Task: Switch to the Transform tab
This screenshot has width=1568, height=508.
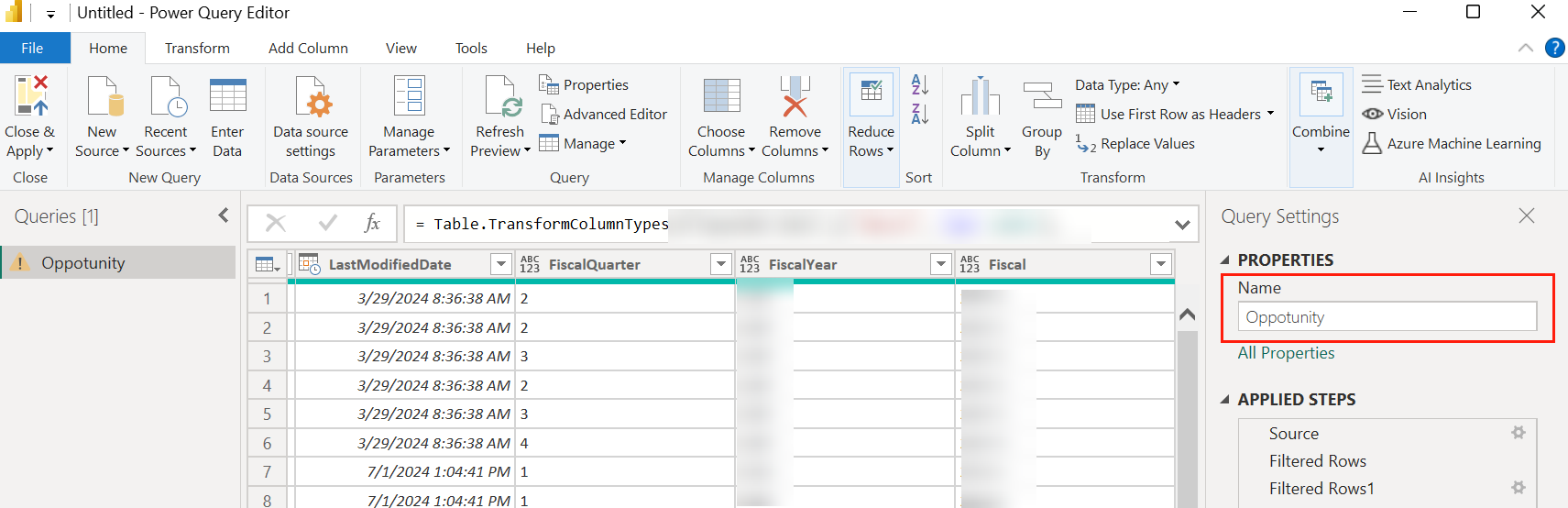Action: click(x=197, y=49)
